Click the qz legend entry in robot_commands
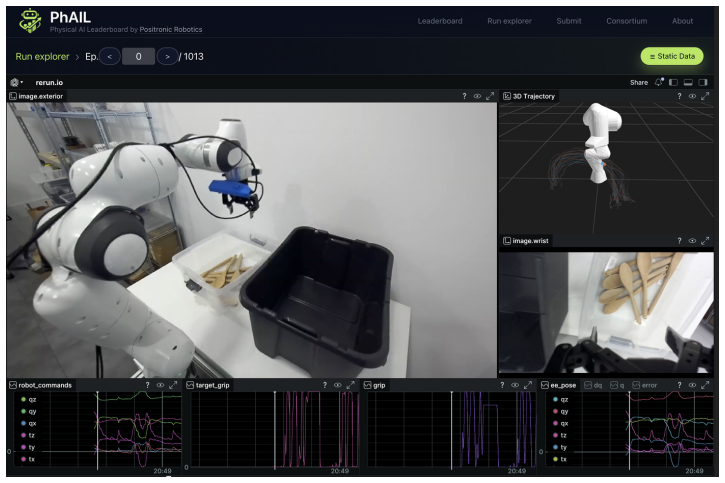Image resolution: width=725 pixels, height=483 pixels. pyautogui.click(x=29, y=399)
